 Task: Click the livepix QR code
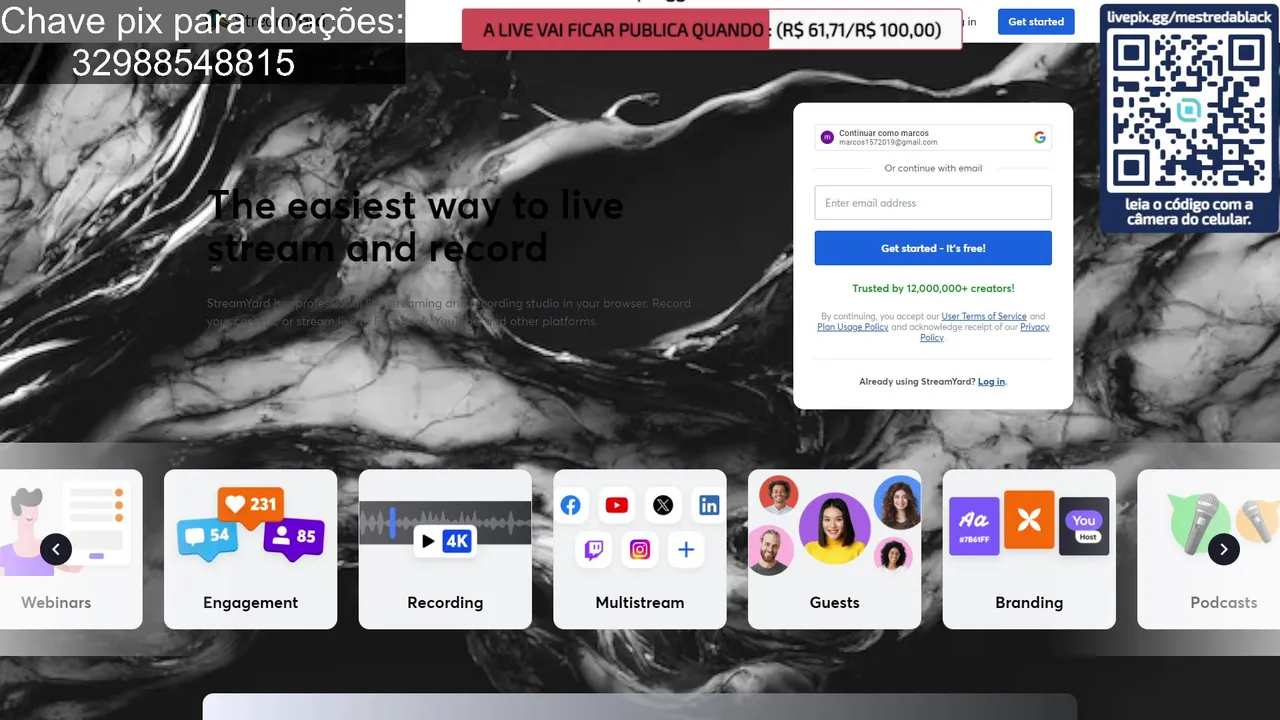pyautogui.click(x=1189, y=111)
